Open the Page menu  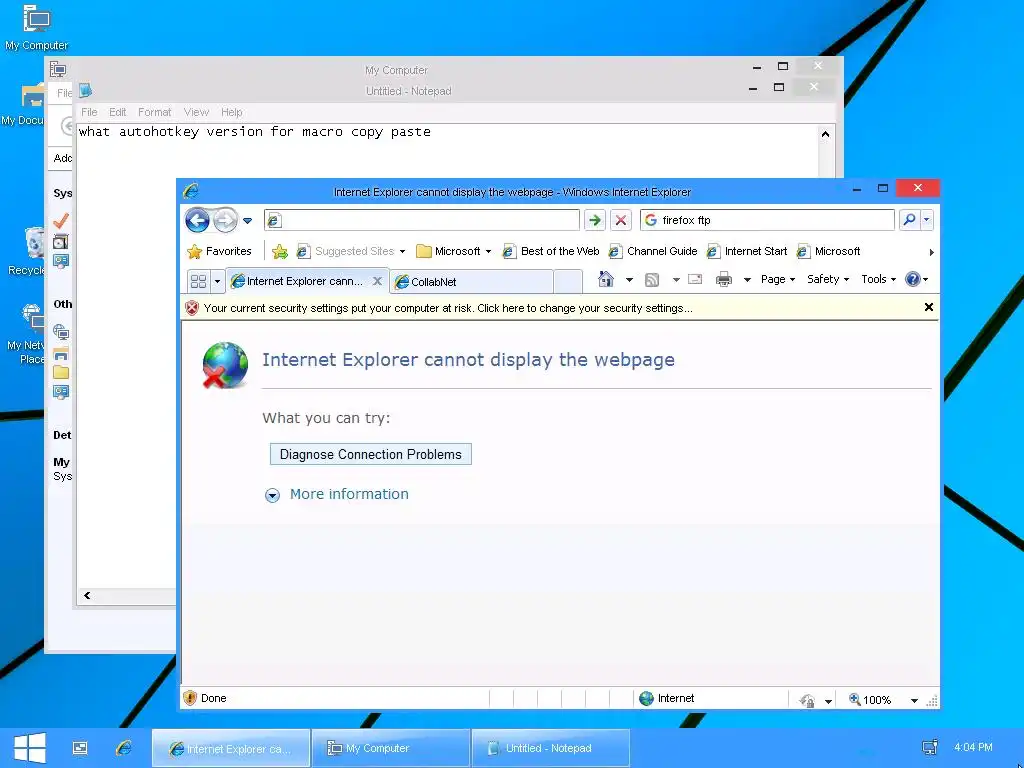[x=777, y=280]
